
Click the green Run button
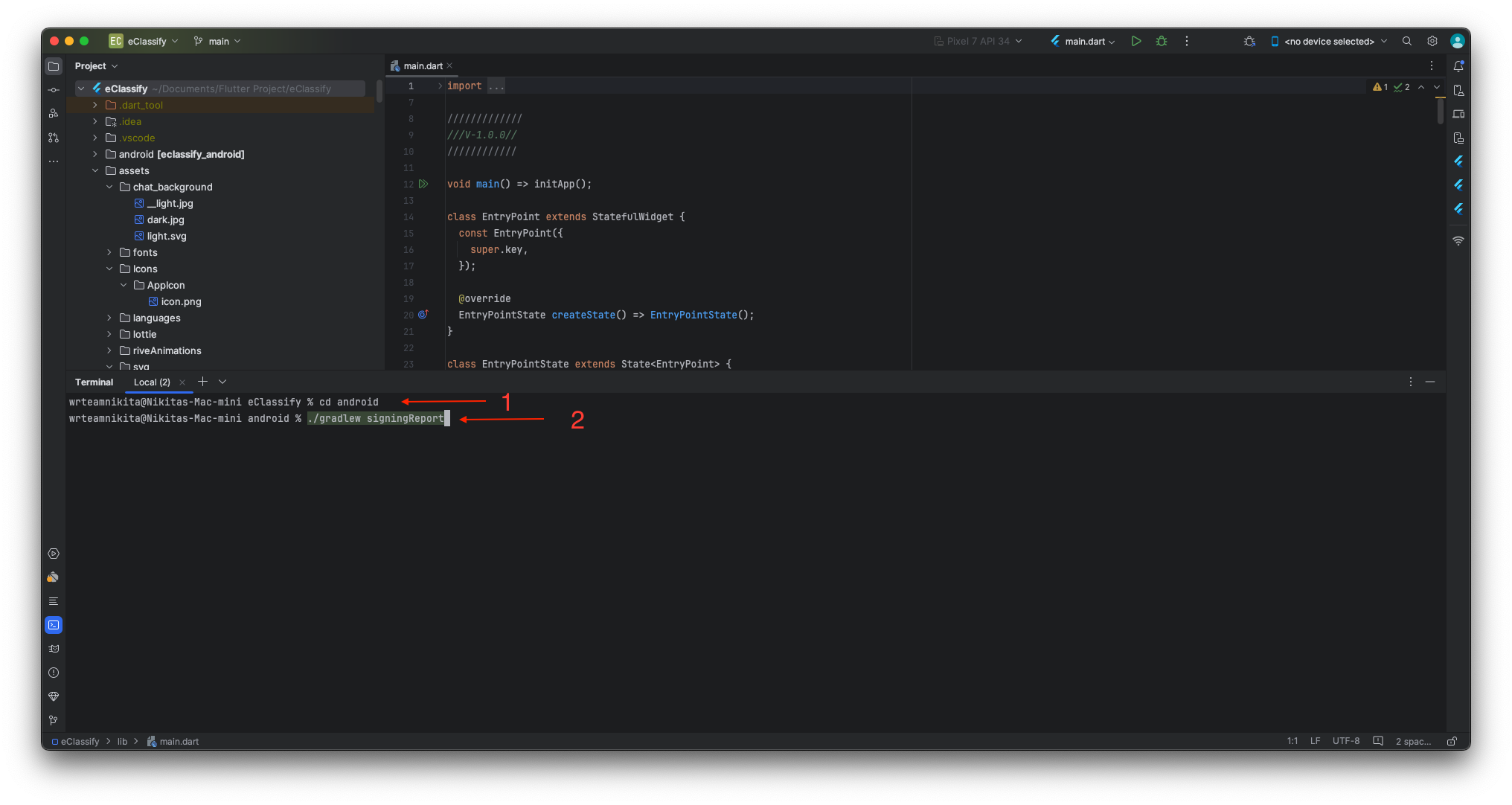tap(1135, 41)
